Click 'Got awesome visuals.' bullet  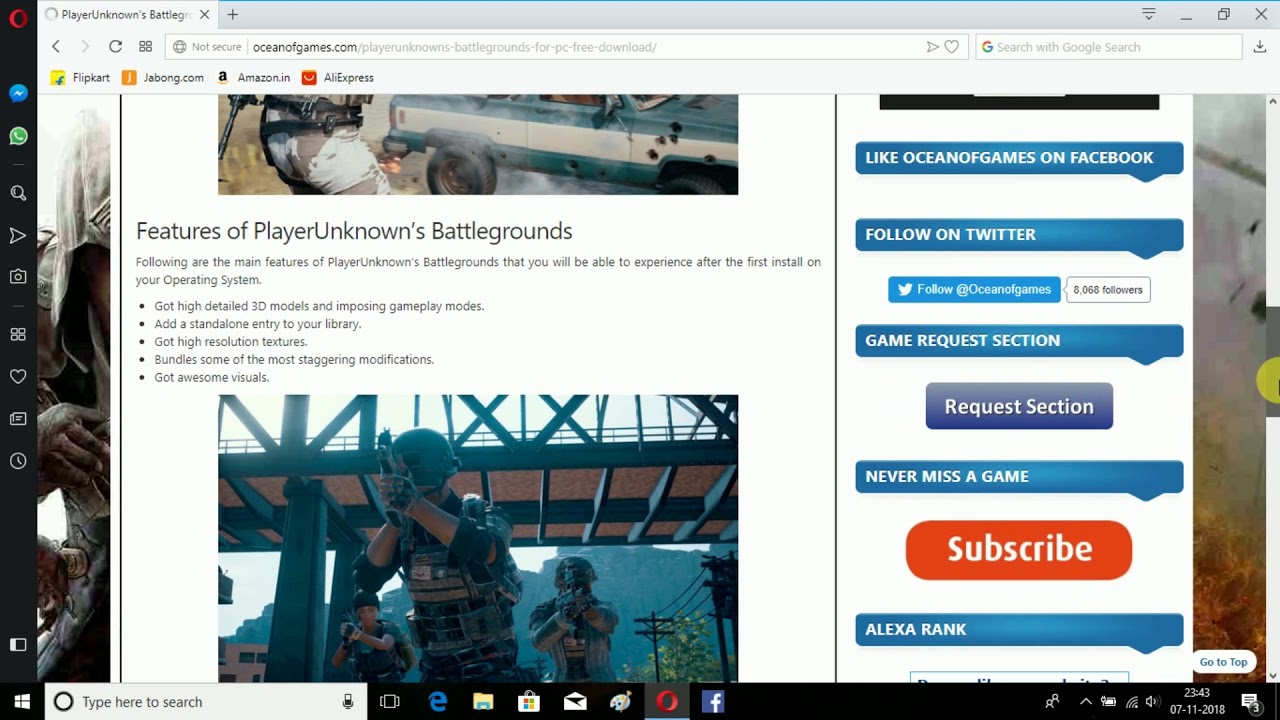[211, 378]
